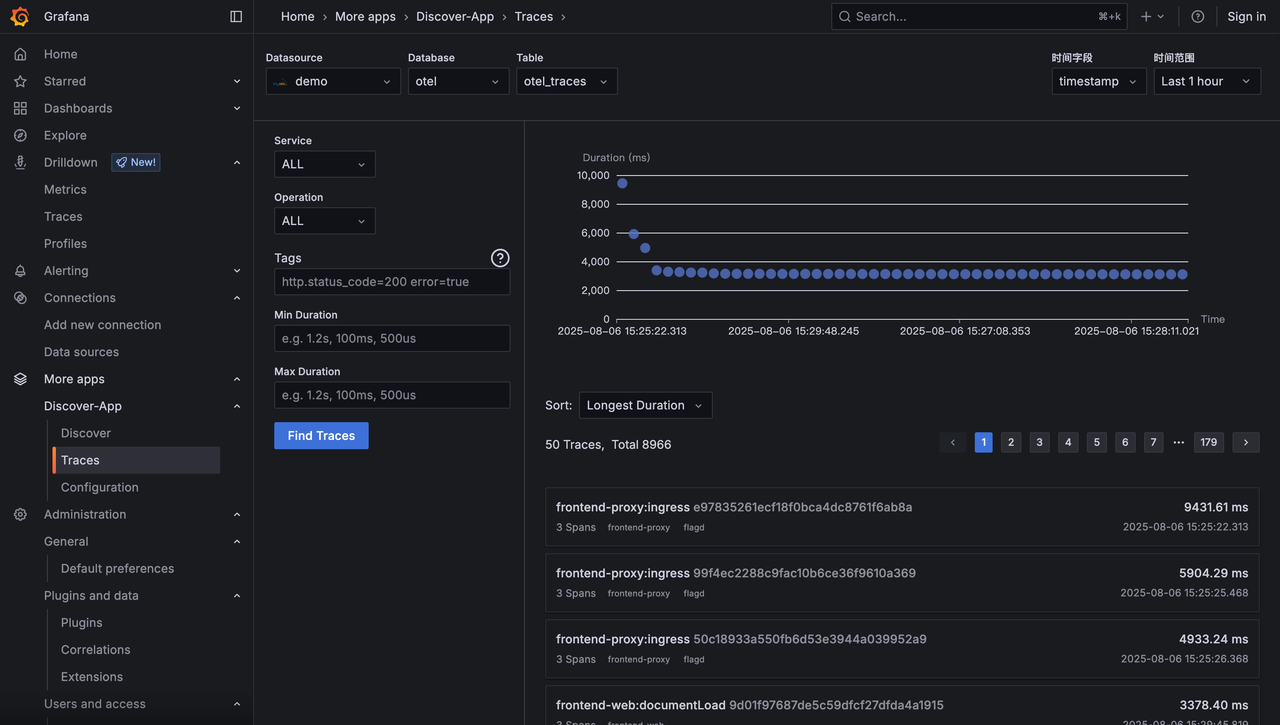Open Discover under Discover-App
The image size is (1280, 725).
86,433
